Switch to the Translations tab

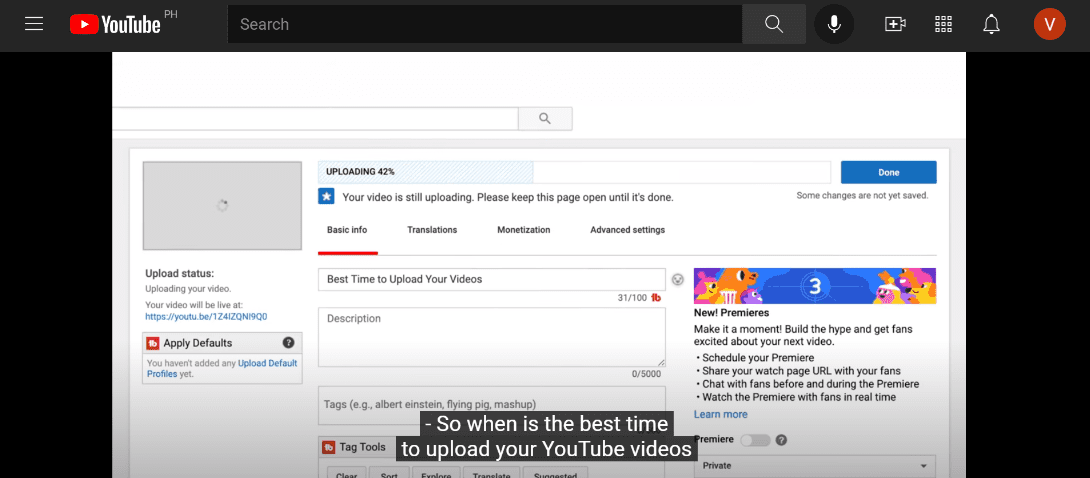(432, 230)
